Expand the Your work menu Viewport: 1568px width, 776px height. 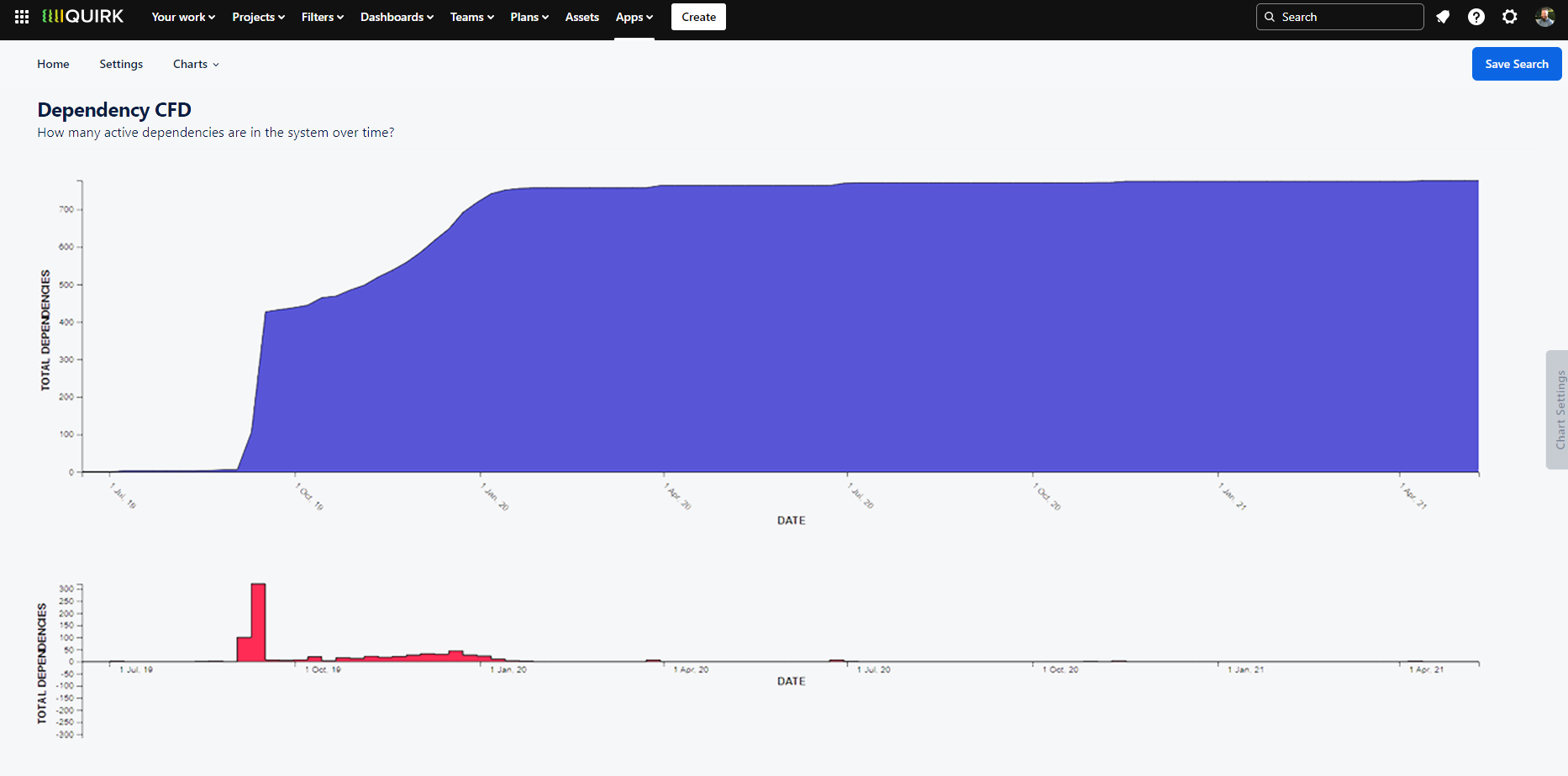(183, 17)
